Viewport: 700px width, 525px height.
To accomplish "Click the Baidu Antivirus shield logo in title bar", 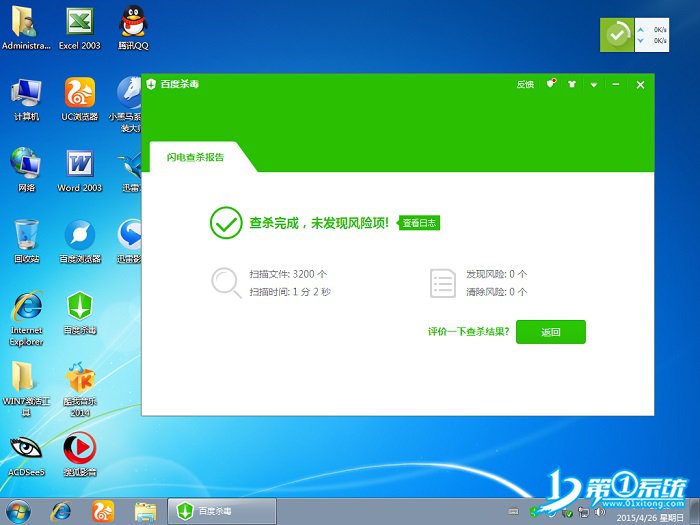I will click(151, 84).
